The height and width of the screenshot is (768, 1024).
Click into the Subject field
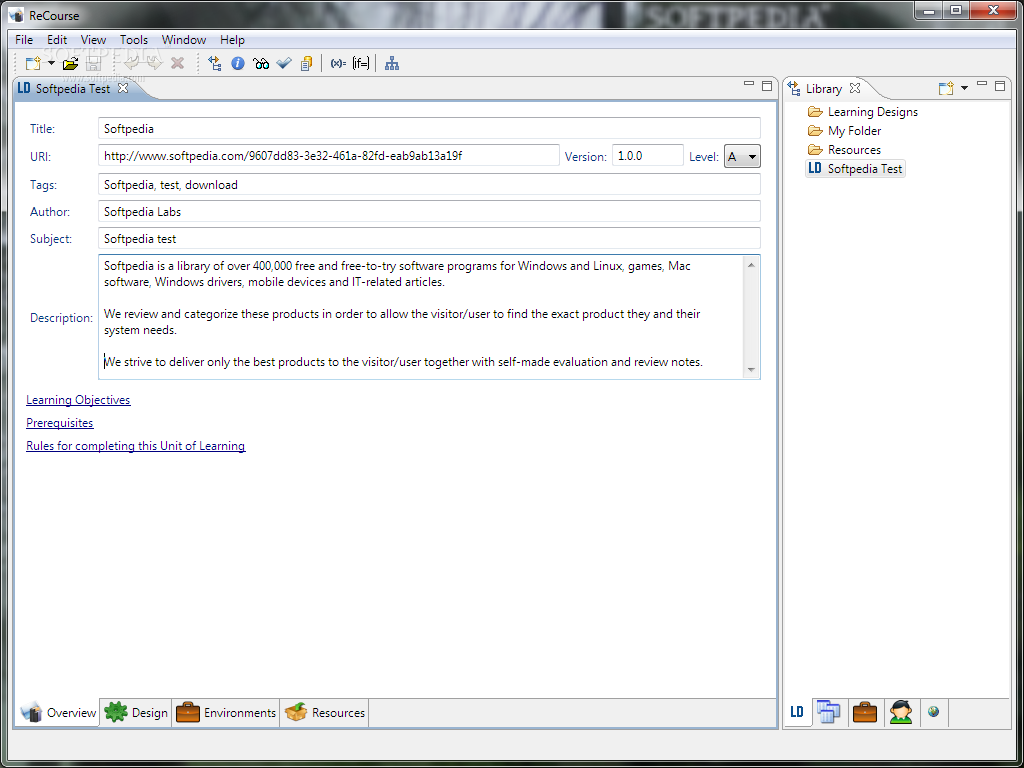pos(429,238)
